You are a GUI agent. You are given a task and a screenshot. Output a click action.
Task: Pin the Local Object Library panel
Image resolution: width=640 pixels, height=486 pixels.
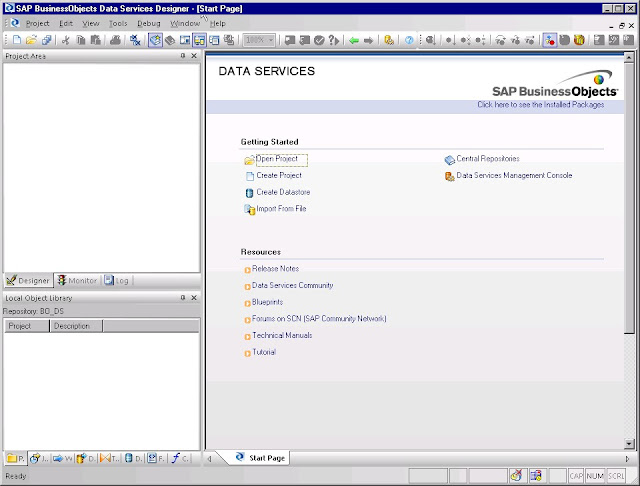click(183, 298)
